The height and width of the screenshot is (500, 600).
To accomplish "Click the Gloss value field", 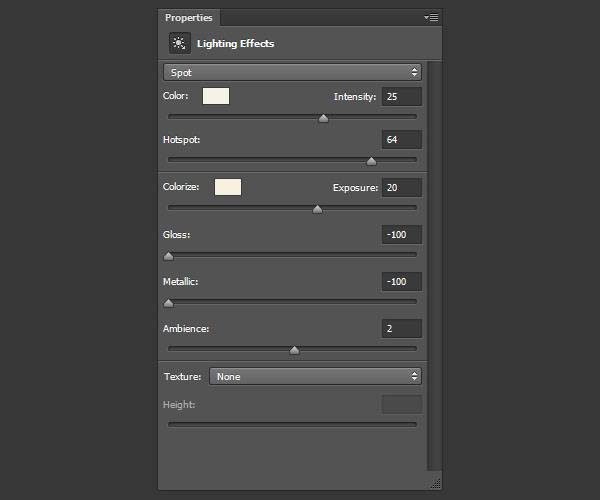I will point(401,235).
